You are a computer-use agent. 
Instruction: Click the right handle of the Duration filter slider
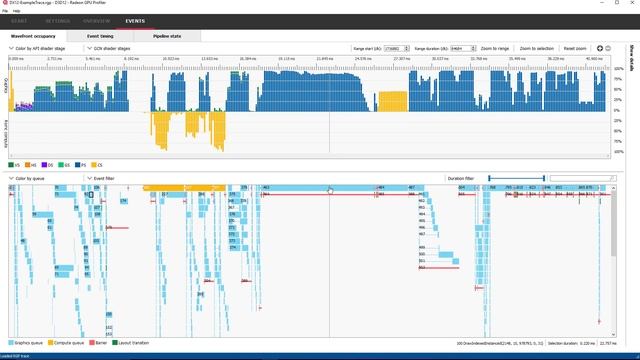click(x=544, y=178)
